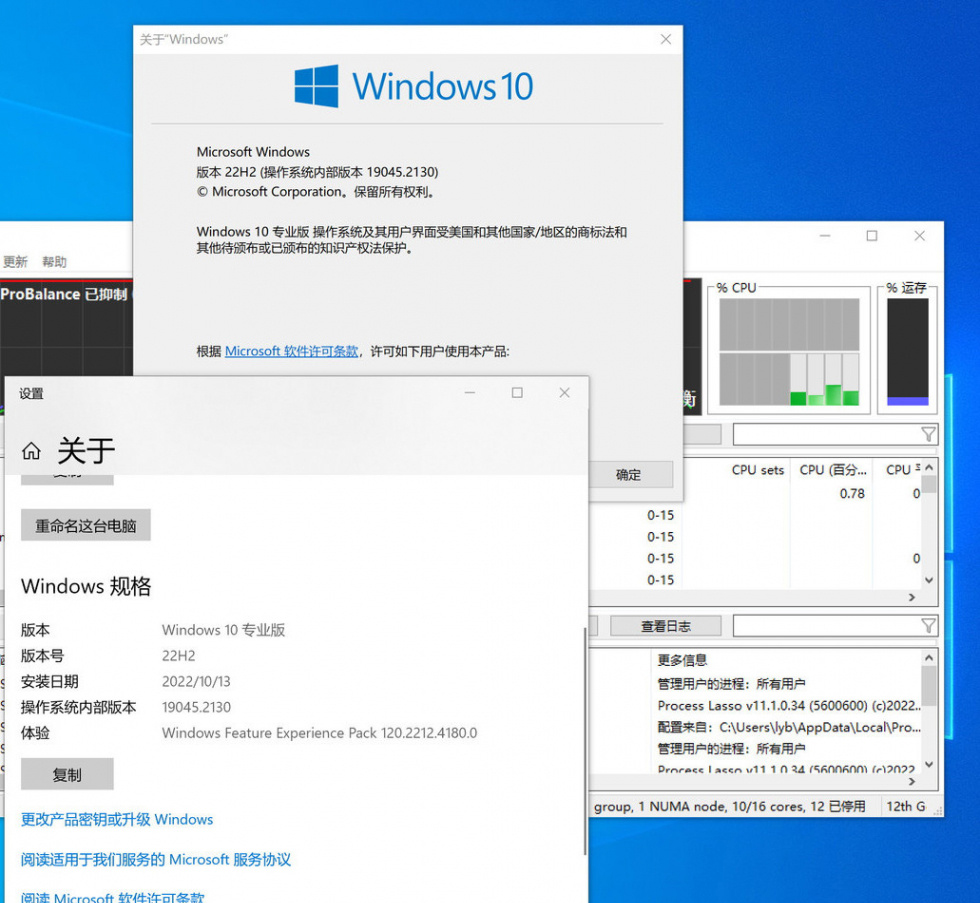Sort by the CPU (百分... column header
This screenshot has height=903, width=980.
832,470
